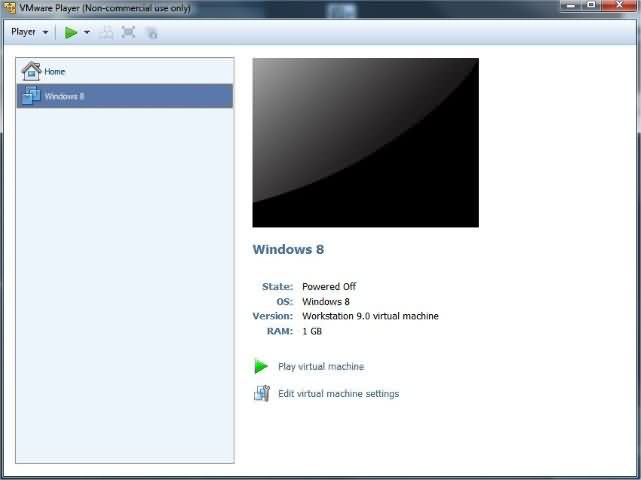Image resolution: width=641 pixels, height=480 pixels.
Task: Click the 1 GB RAM value
Action: pyautogui.click(x=312, y=331)
